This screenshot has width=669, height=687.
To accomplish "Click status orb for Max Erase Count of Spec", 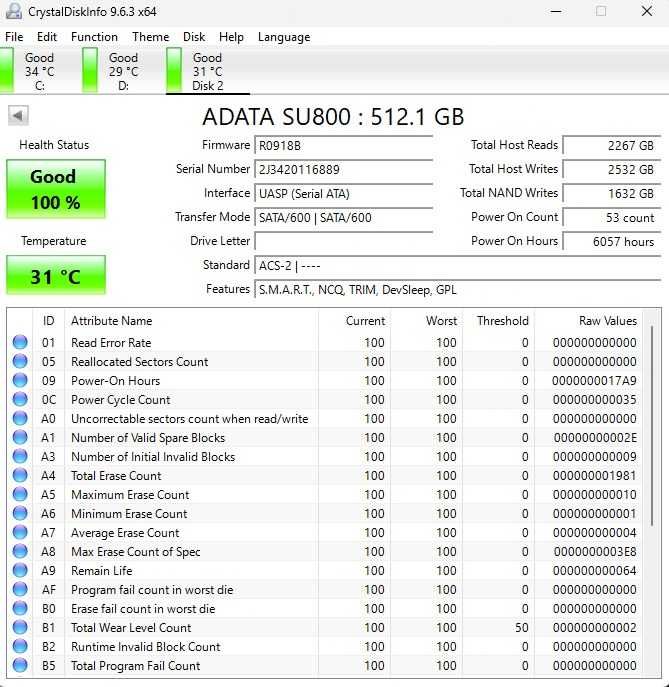I will [x=20, y=551].
